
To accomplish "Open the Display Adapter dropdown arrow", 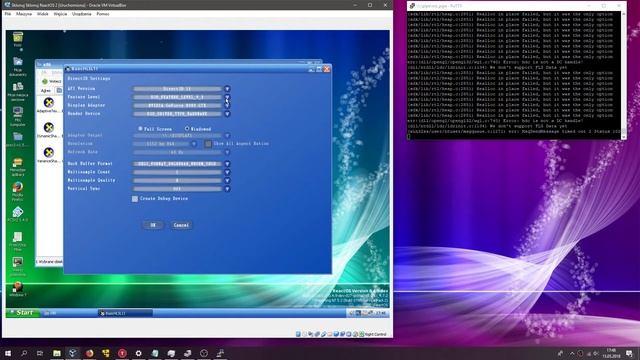I will pos(227,105).
